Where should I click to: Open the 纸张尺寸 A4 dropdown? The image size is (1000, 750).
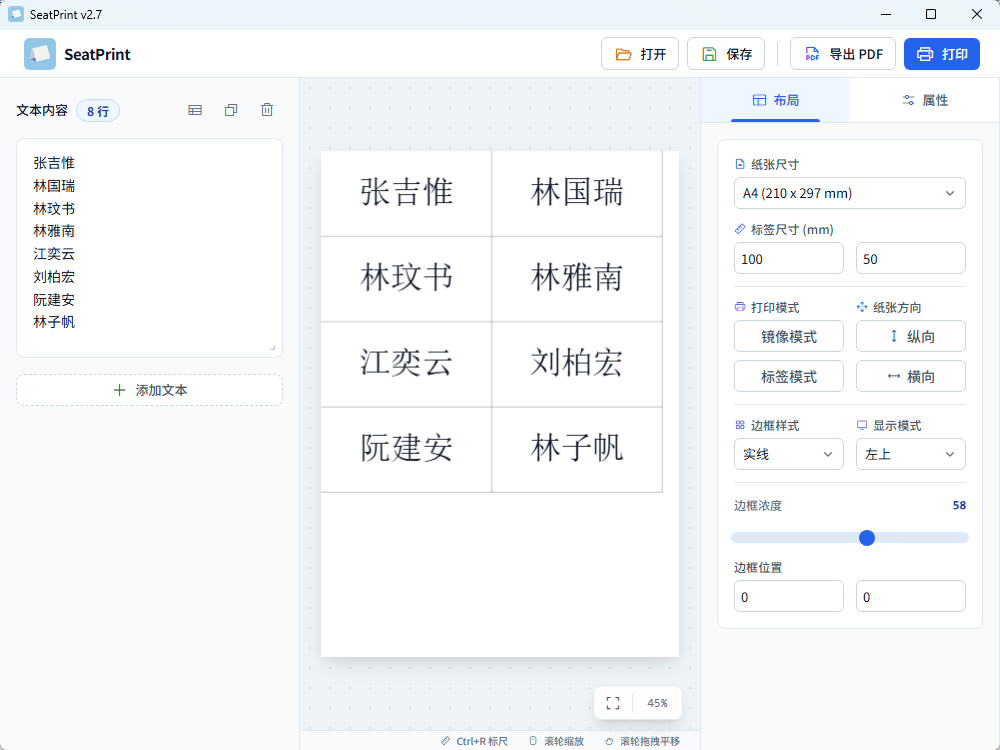click(x=849, y=193)
